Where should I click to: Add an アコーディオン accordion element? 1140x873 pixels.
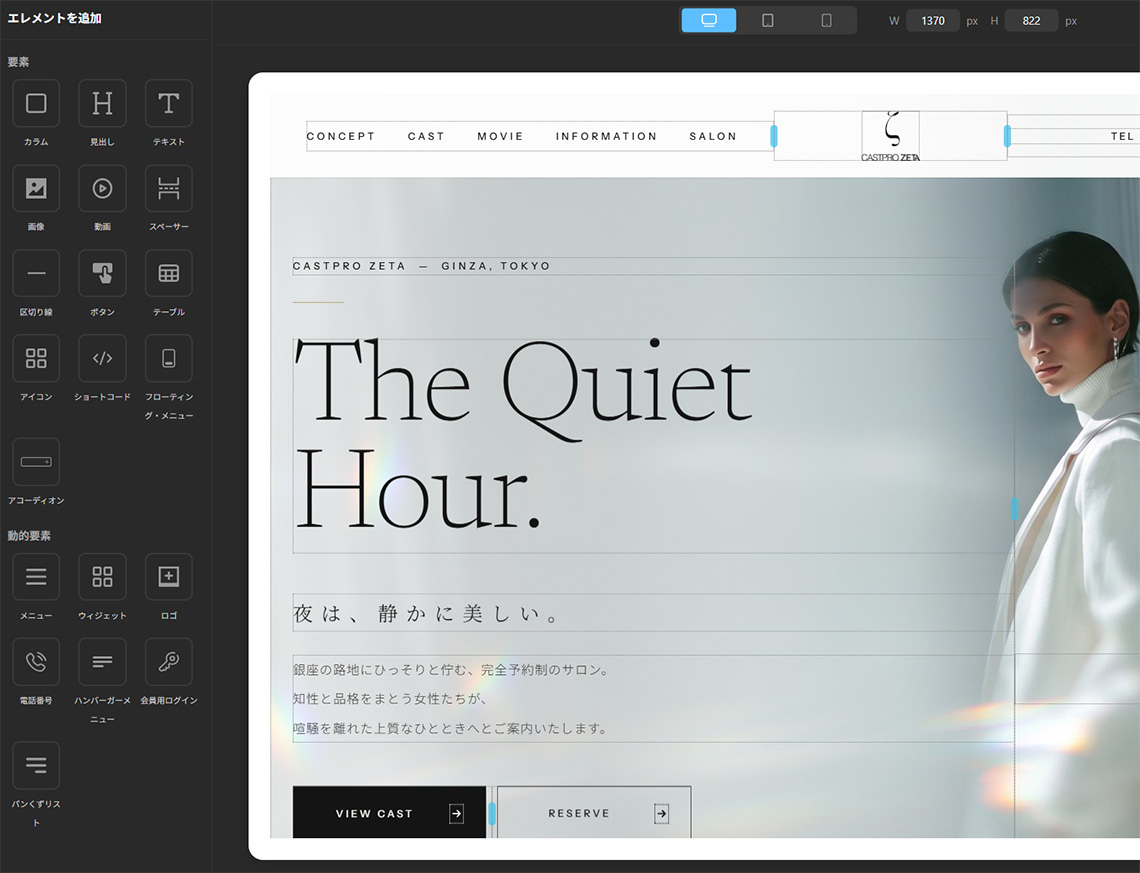[36, 462]
